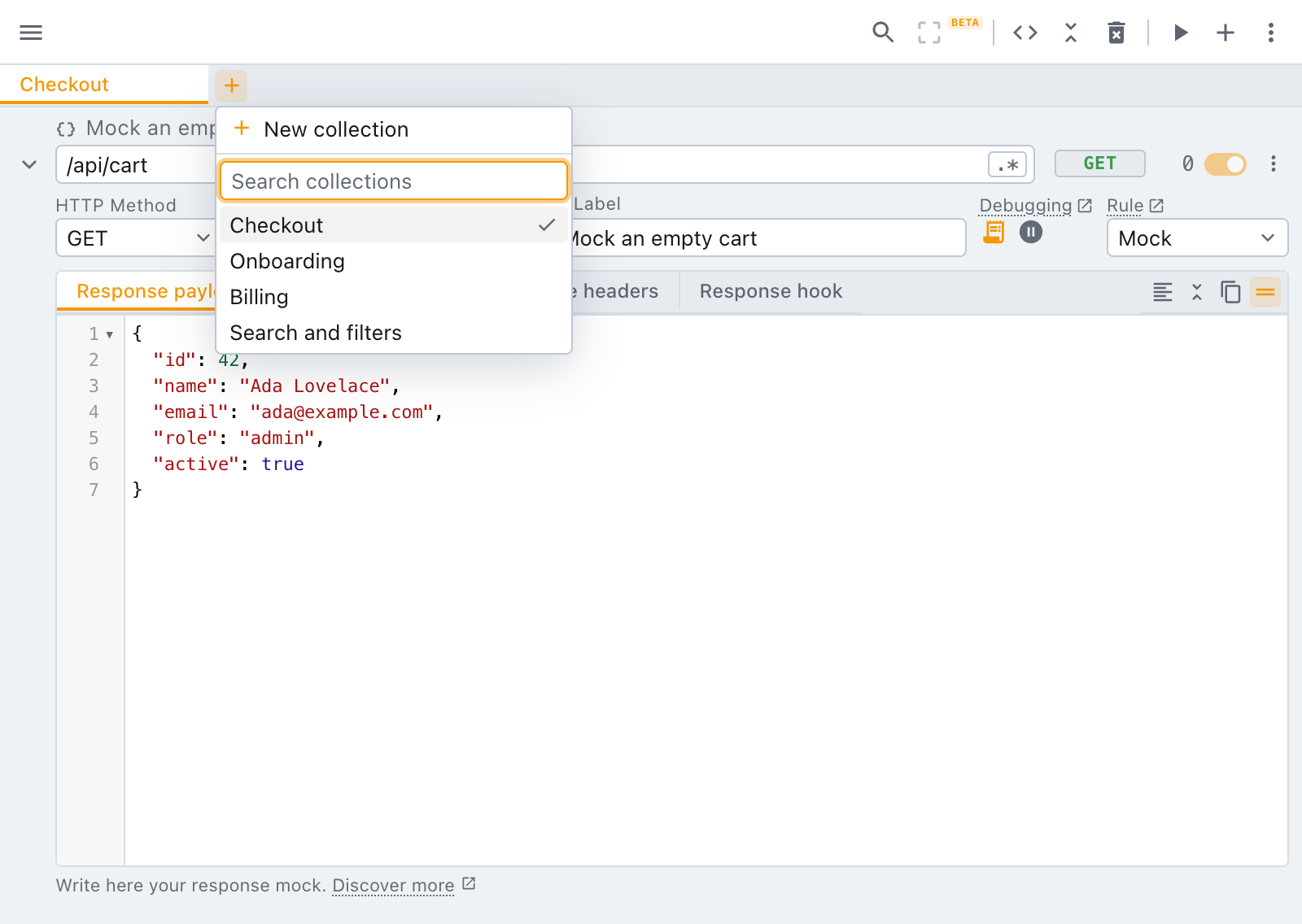Screen dimensions: 1302x924
Task: Open the Discover more link
Action: [x=404, y=885]
